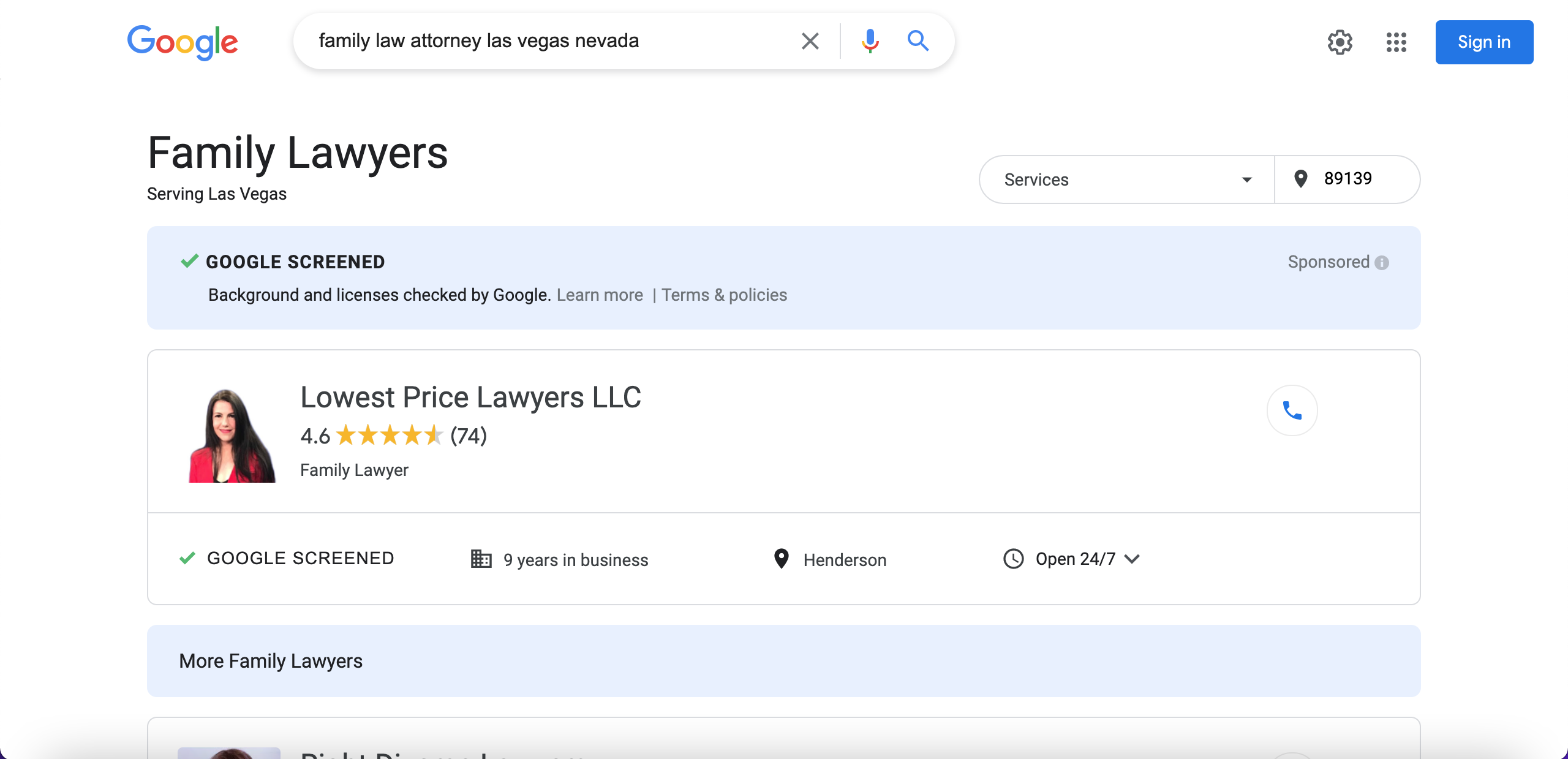Click the lawyer profile photo thumbnail
Image resolution: width=1568 pixels, height=759 pixels.
click(232, 436)
